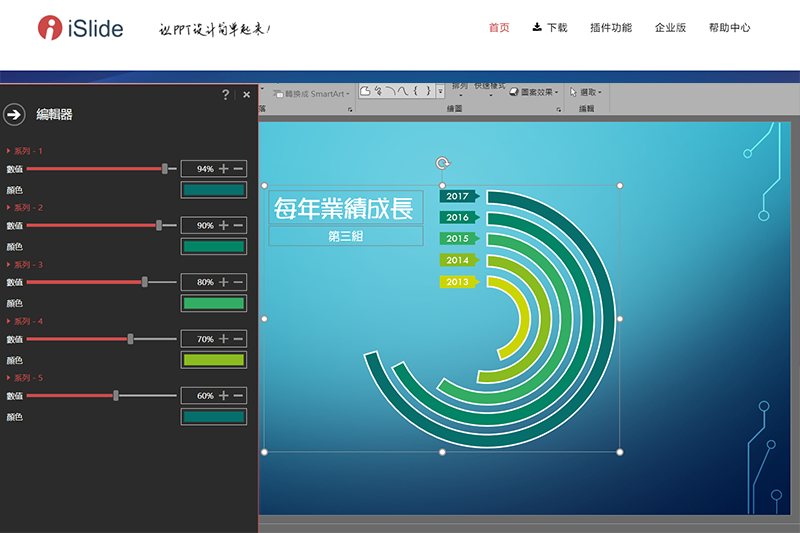Decrease series 2 value with the minus
The image size is (800, 533).
238,225
